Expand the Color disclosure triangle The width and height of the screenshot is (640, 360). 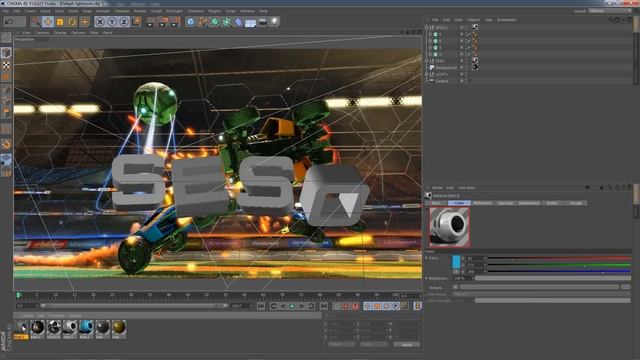427,258
